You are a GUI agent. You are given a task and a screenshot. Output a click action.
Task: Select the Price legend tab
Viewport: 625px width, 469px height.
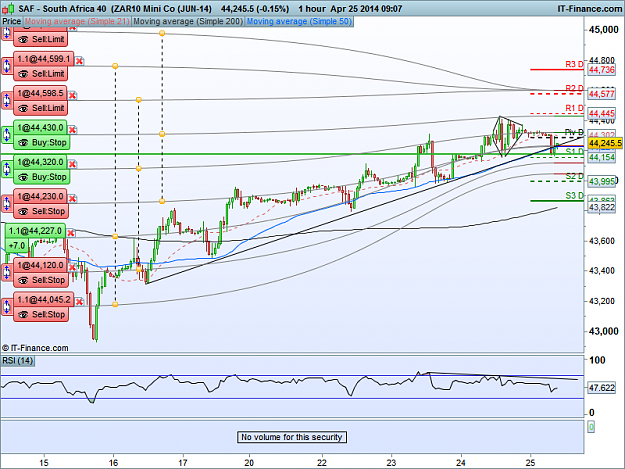[x=12, y=21]
